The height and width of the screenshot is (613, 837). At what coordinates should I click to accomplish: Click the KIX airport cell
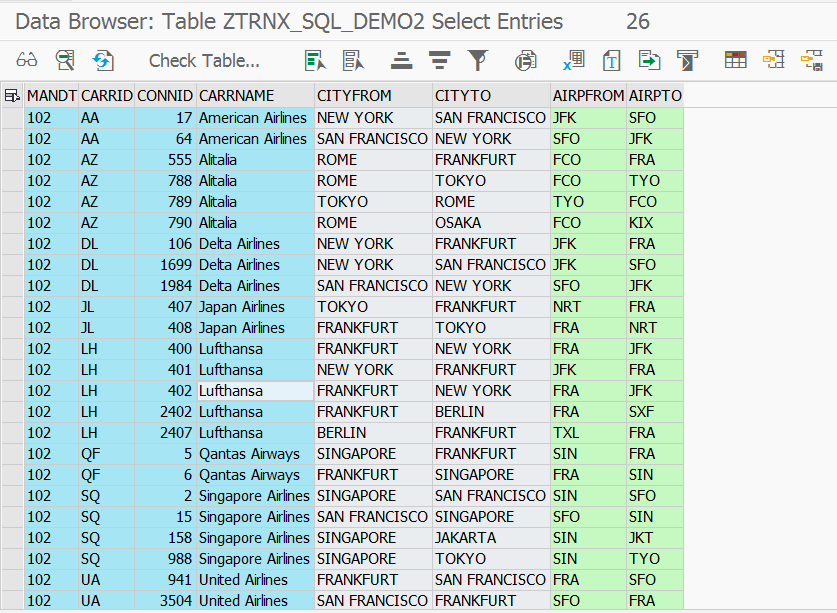point(655,223)
